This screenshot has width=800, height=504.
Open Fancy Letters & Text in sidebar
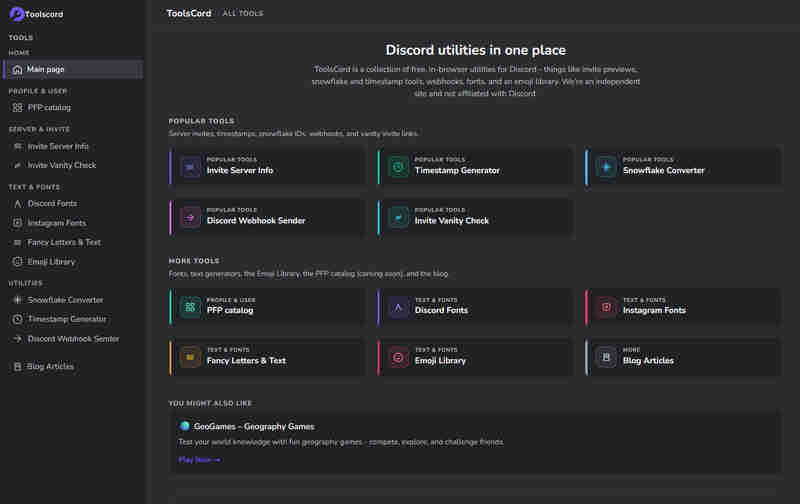tap(73, 242)
